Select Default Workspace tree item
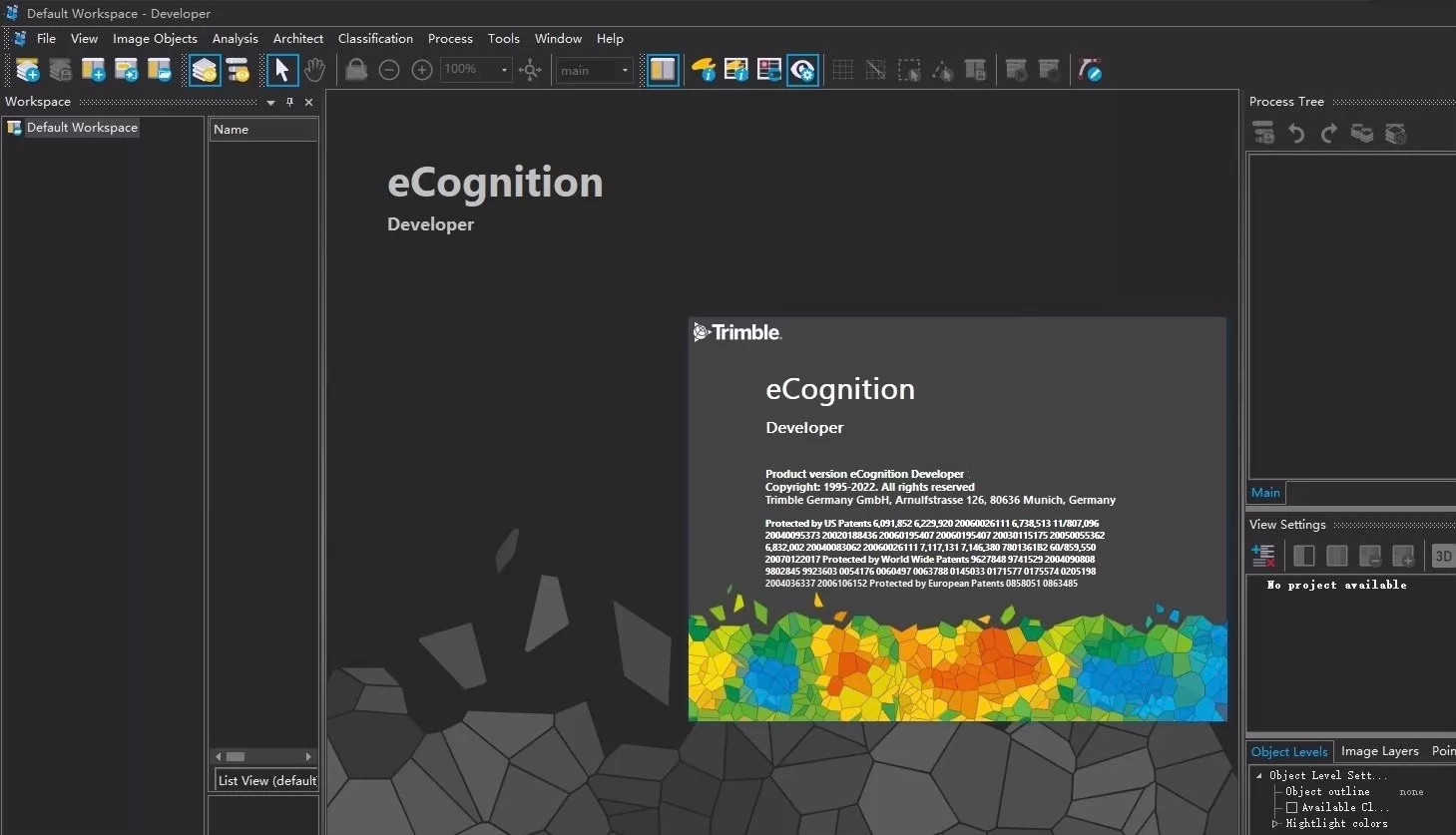1456x835 pixels. coord(82,128)
